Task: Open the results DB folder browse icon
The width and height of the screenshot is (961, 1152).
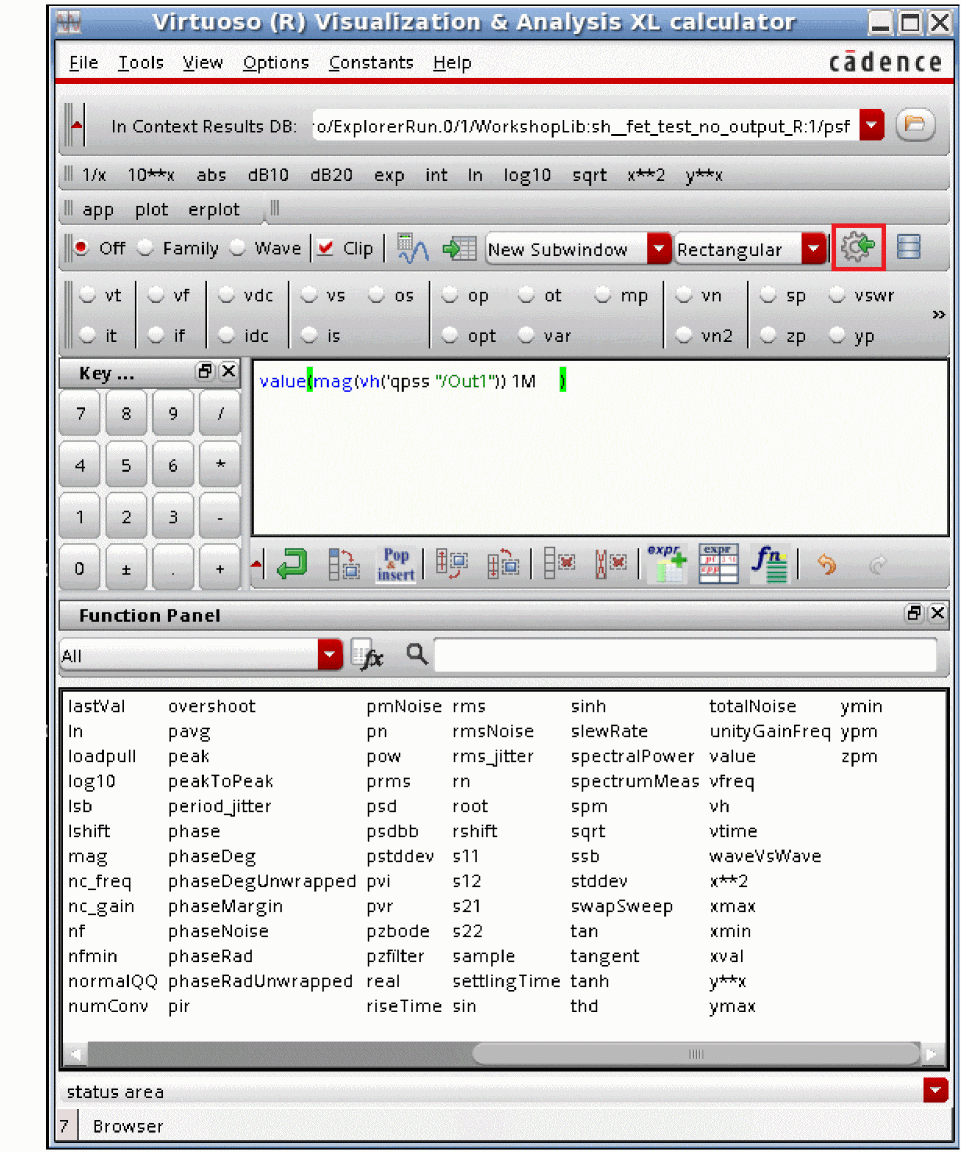Action: click(x=914, y=126)
